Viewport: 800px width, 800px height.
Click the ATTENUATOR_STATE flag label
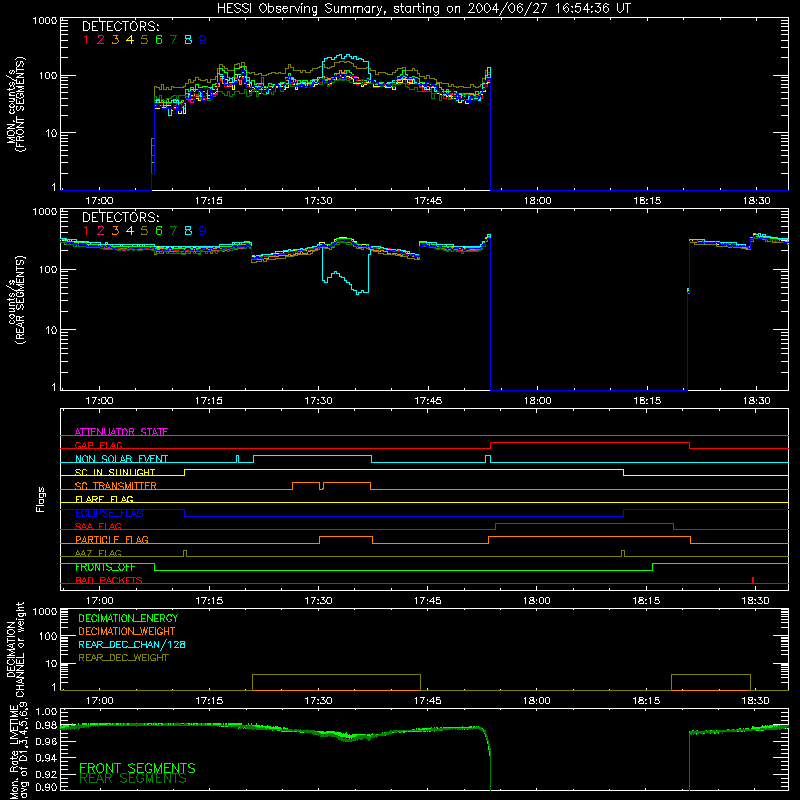(121, 432)
